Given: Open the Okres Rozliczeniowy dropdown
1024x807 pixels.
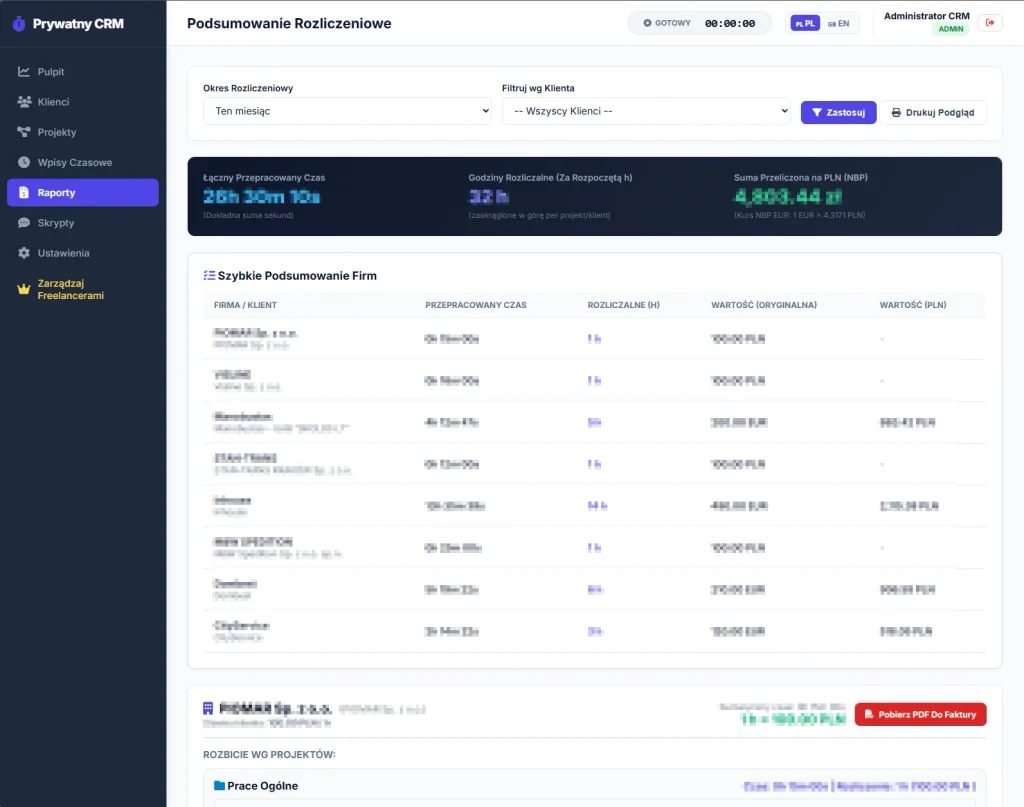Looking at the screenshot, I should (x=347, y=111).
